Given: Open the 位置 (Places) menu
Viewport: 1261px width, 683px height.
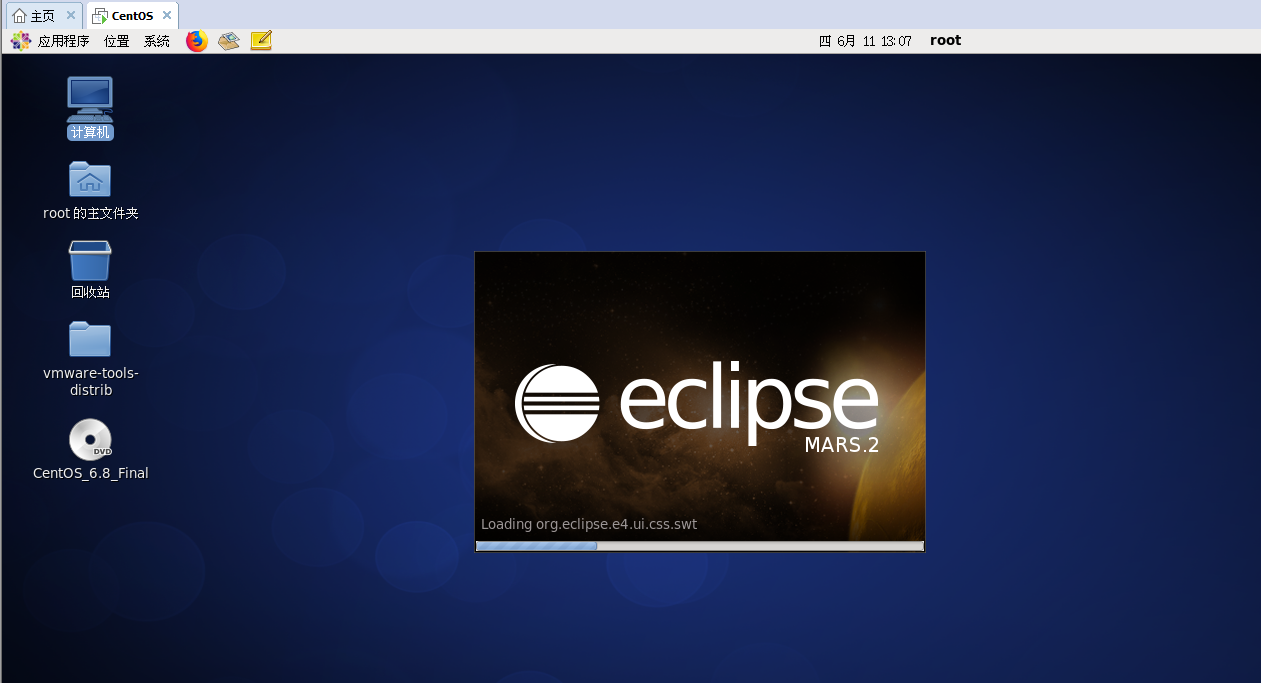Looking at the screenshot, I should 115,41.
